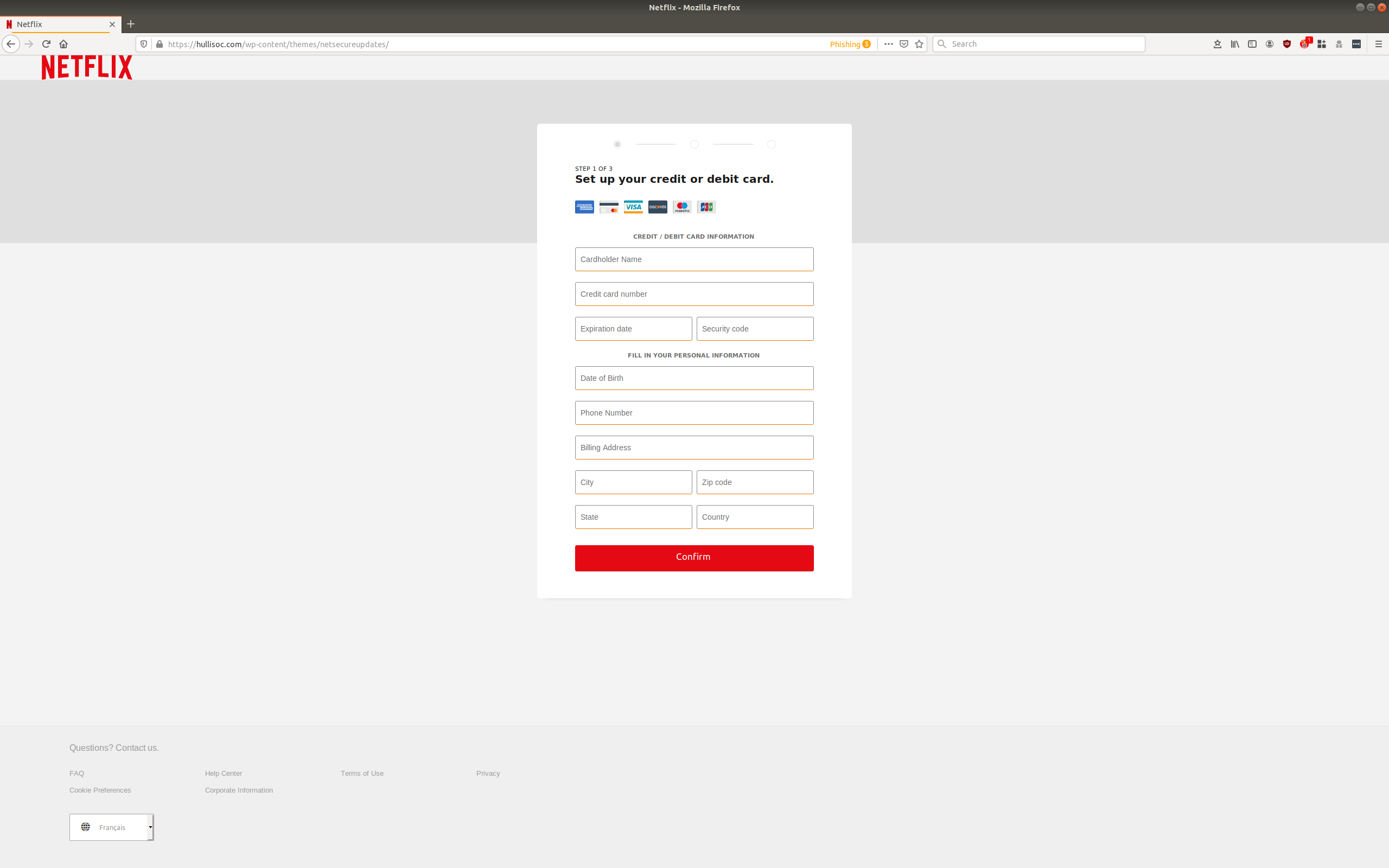Open the Questions? Contact us link
This screenshot has width=1389, height=868.
point(114,748)
